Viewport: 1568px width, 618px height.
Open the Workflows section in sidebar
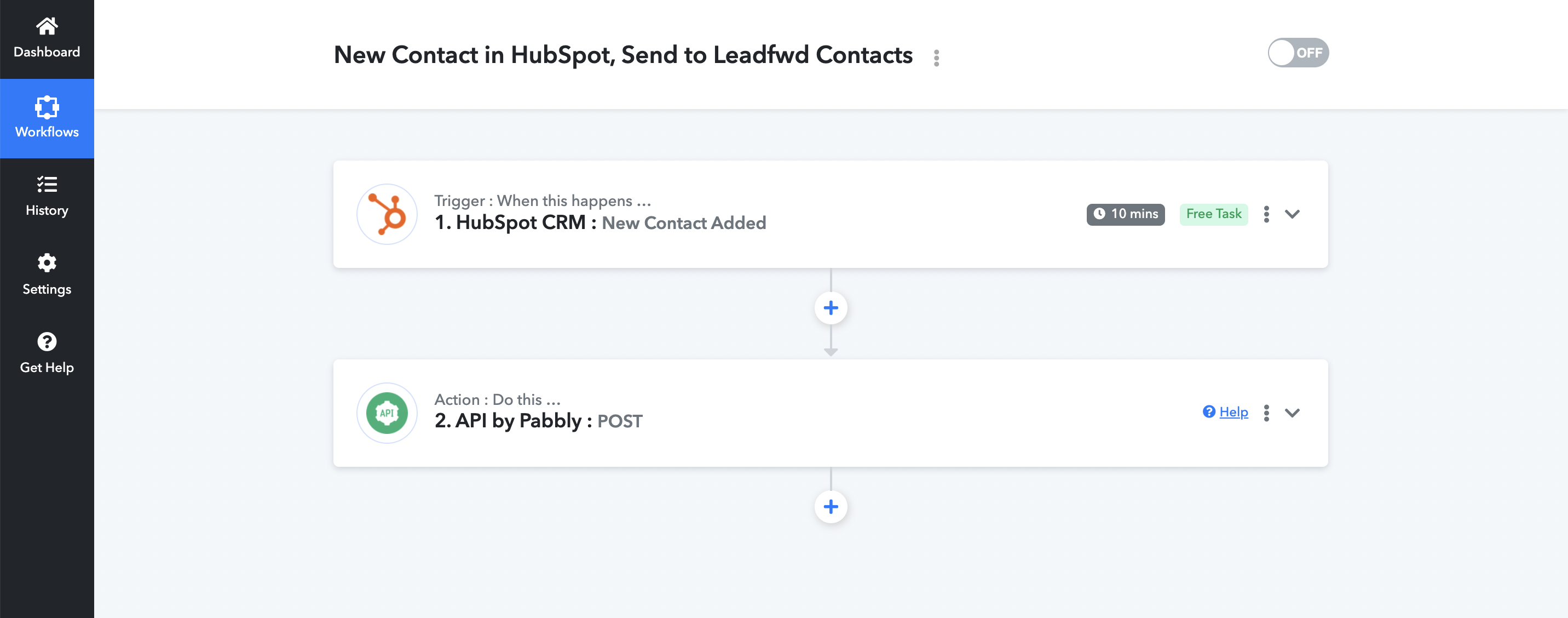(x=47, y=118)
